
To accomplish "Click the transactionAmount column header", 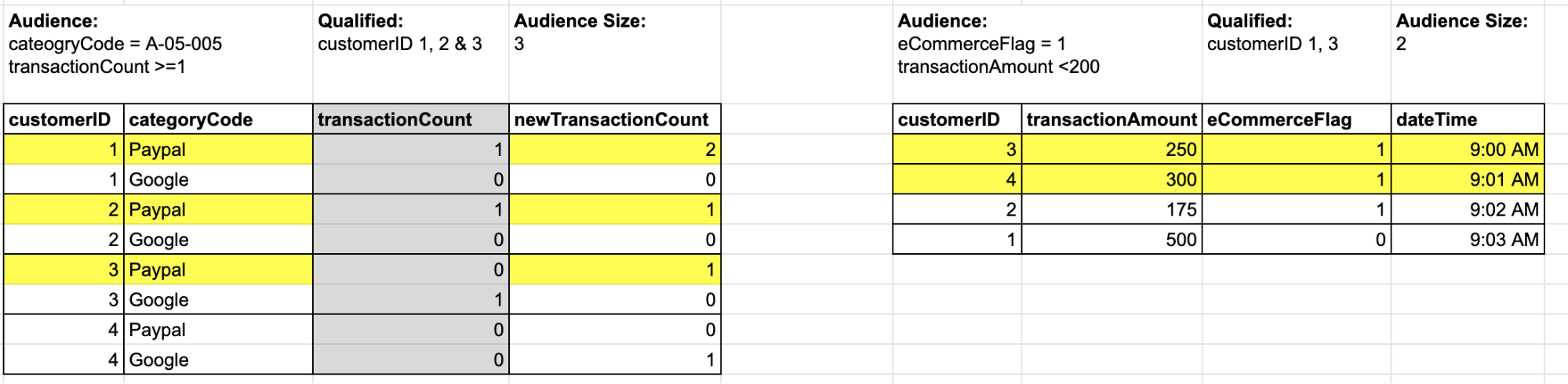I will 1111,119.
